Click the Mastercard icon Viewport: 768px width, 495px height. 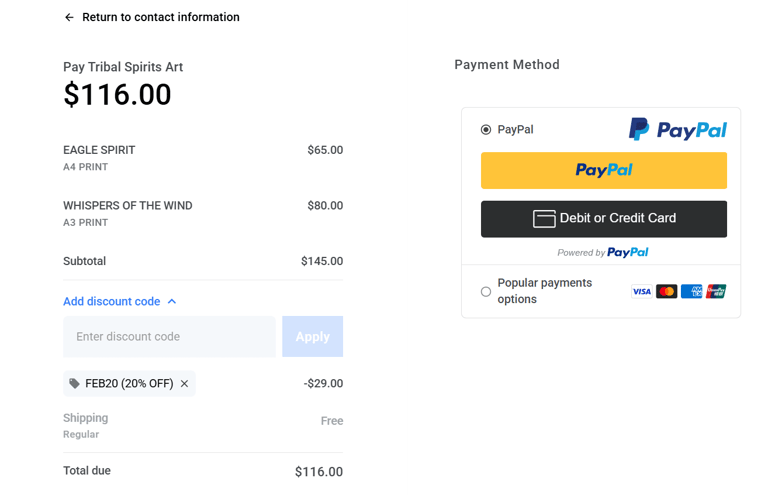coord(666,291)
